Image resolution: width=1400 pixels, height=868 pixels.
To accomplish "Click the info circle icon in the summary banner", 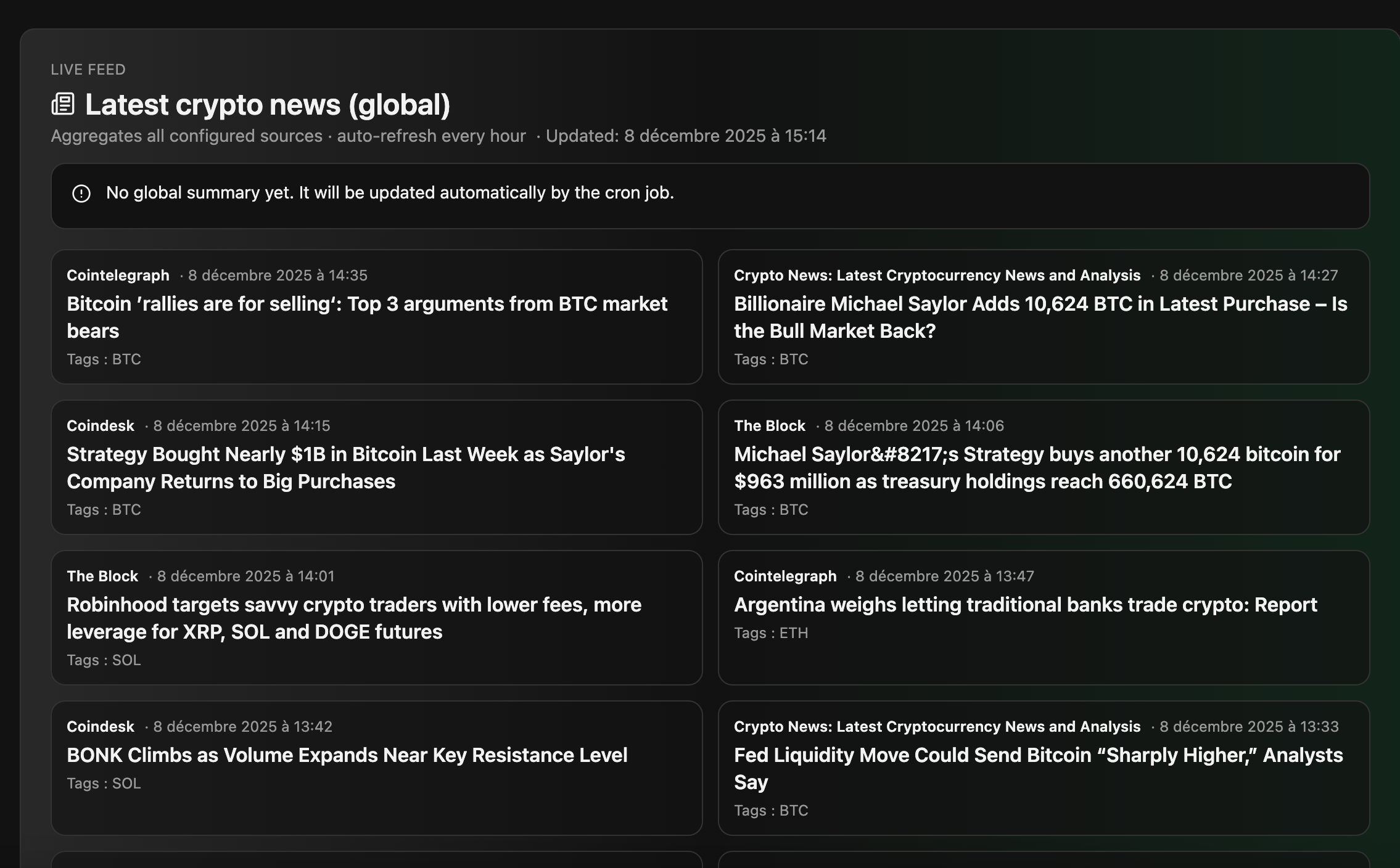I will point(81,194).
